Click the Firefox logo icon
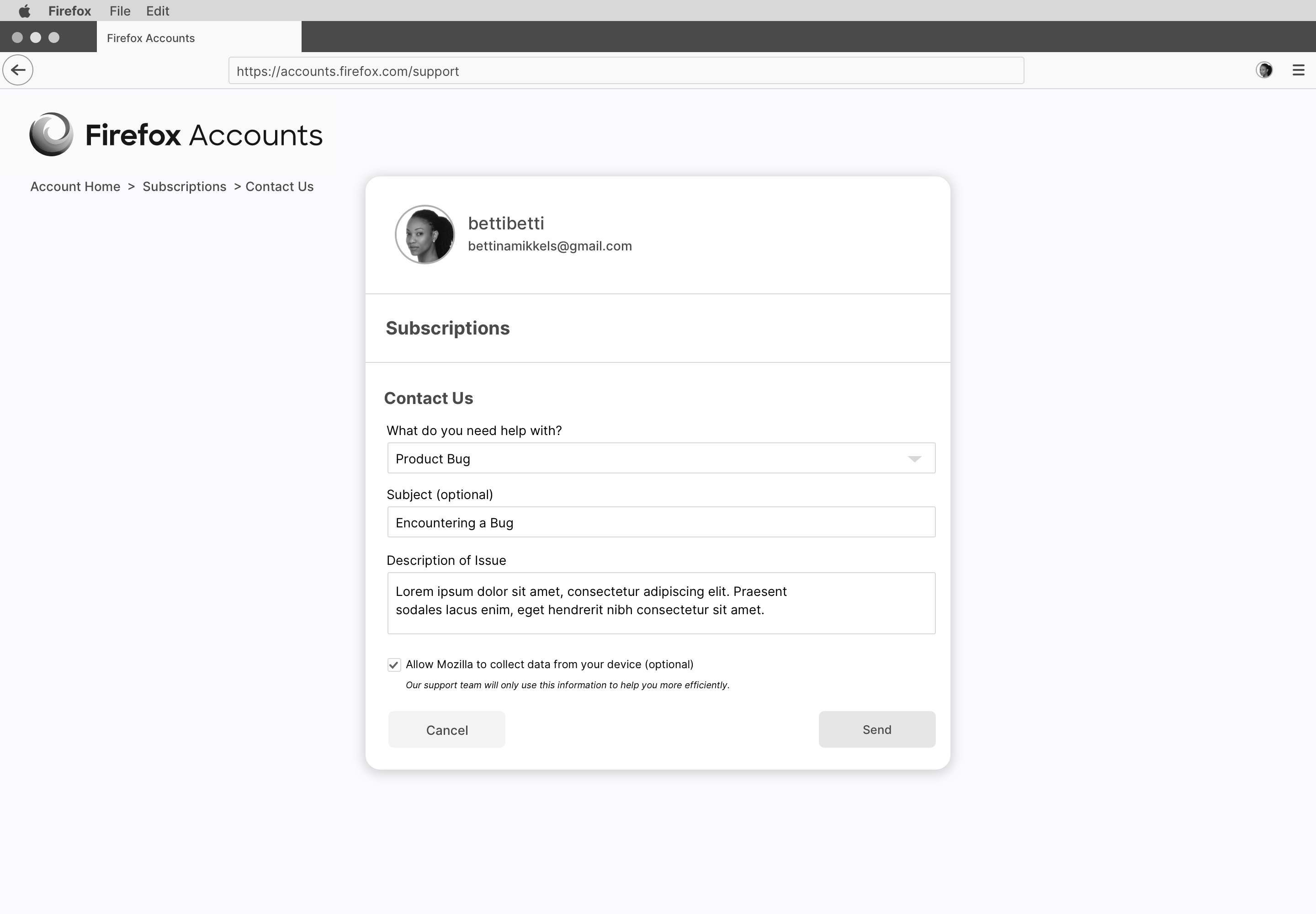Image resolution: width=1316 pixels, height=914 pixels. (52, 134)
